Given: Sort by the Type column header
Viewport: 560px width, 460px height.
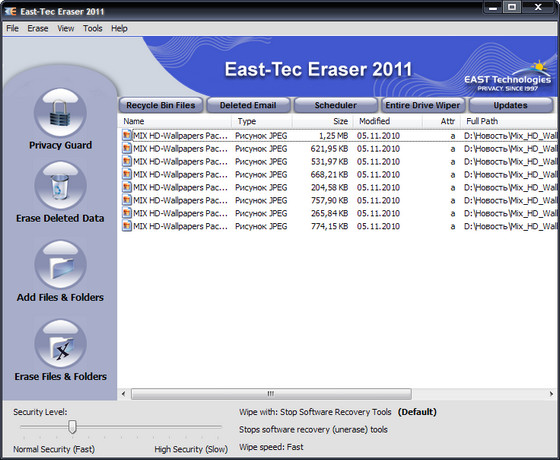Looking at the screenshot, I should coord(262,121).
